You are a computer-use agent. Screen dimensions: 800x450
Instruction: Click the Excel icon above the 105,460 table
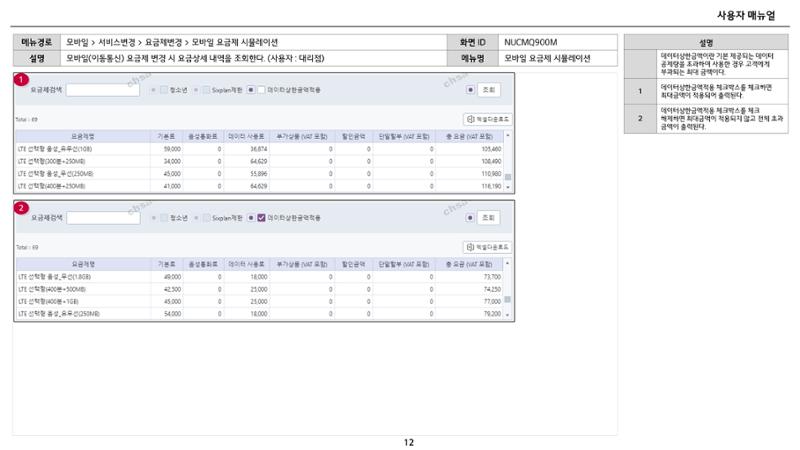pos(470,119)
